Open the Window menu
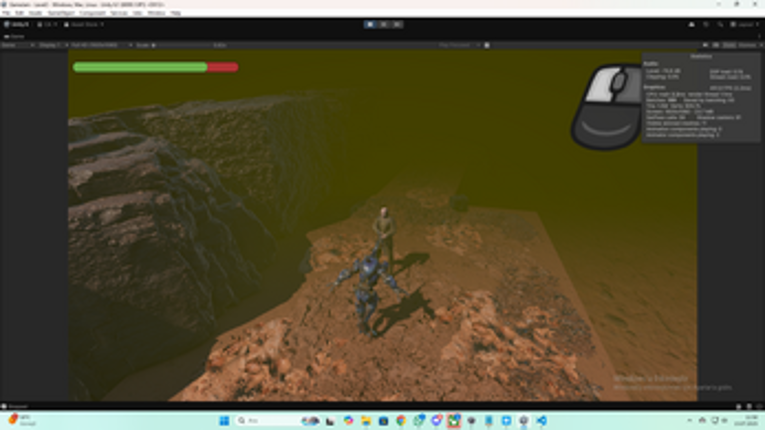The height and width of the screenshot is (430, 765). [156, 13]
